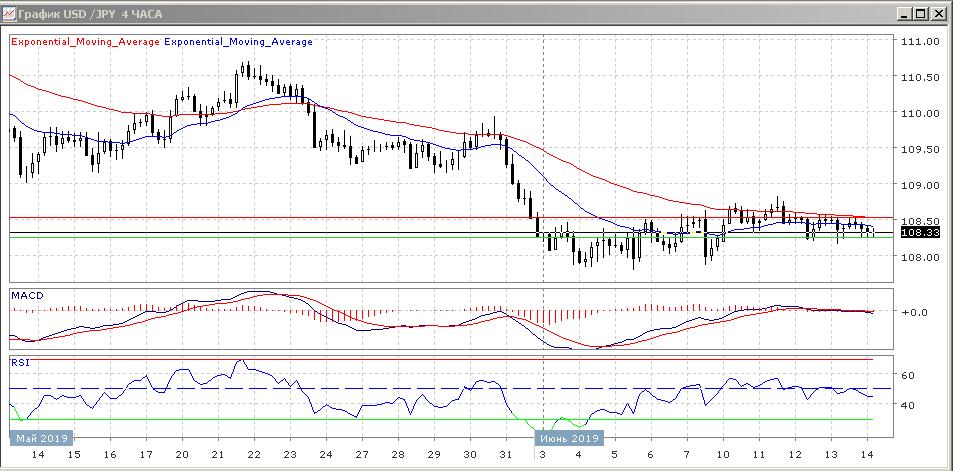Minimize the USD/JPY chart window

[904, 14]
